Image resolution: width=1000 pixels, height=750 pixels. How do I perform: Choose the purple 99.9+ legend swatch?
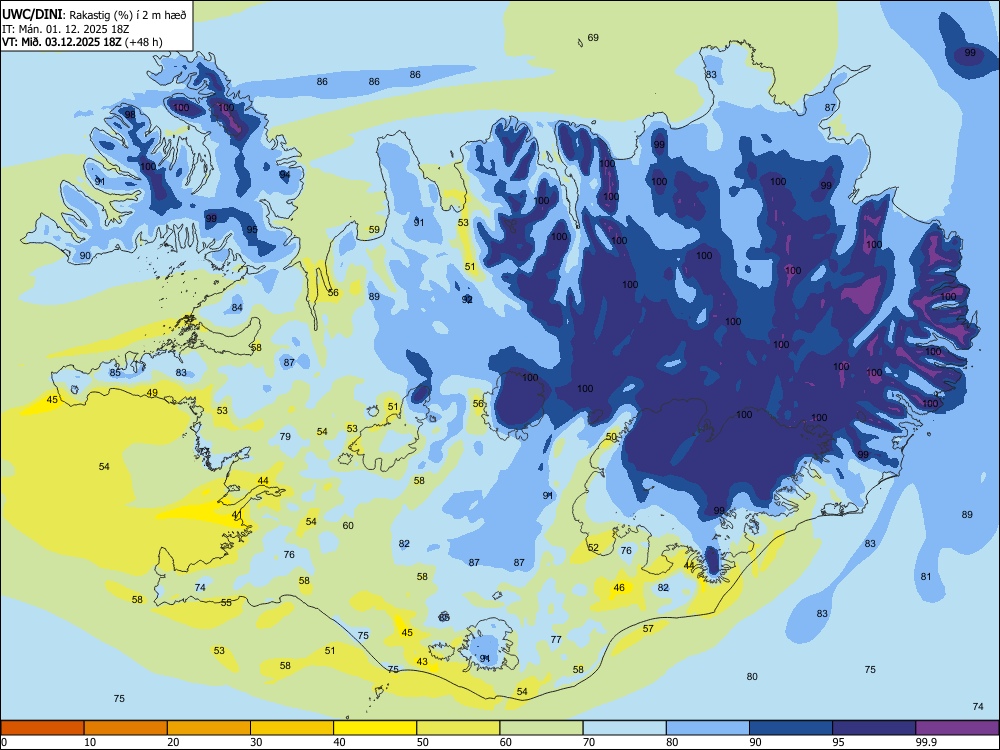point(957,728)
